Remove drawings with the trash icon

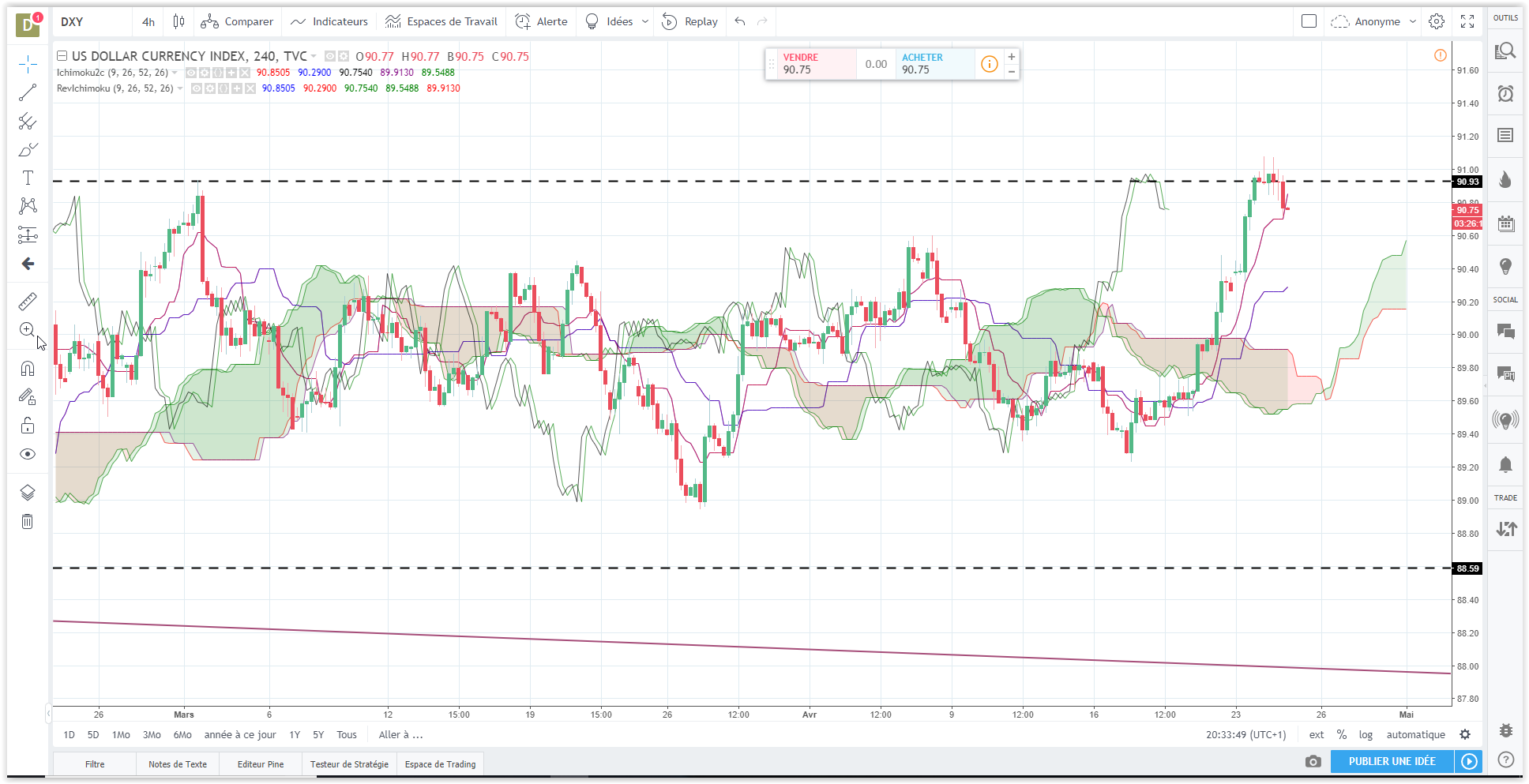click(x=28, y=521)
